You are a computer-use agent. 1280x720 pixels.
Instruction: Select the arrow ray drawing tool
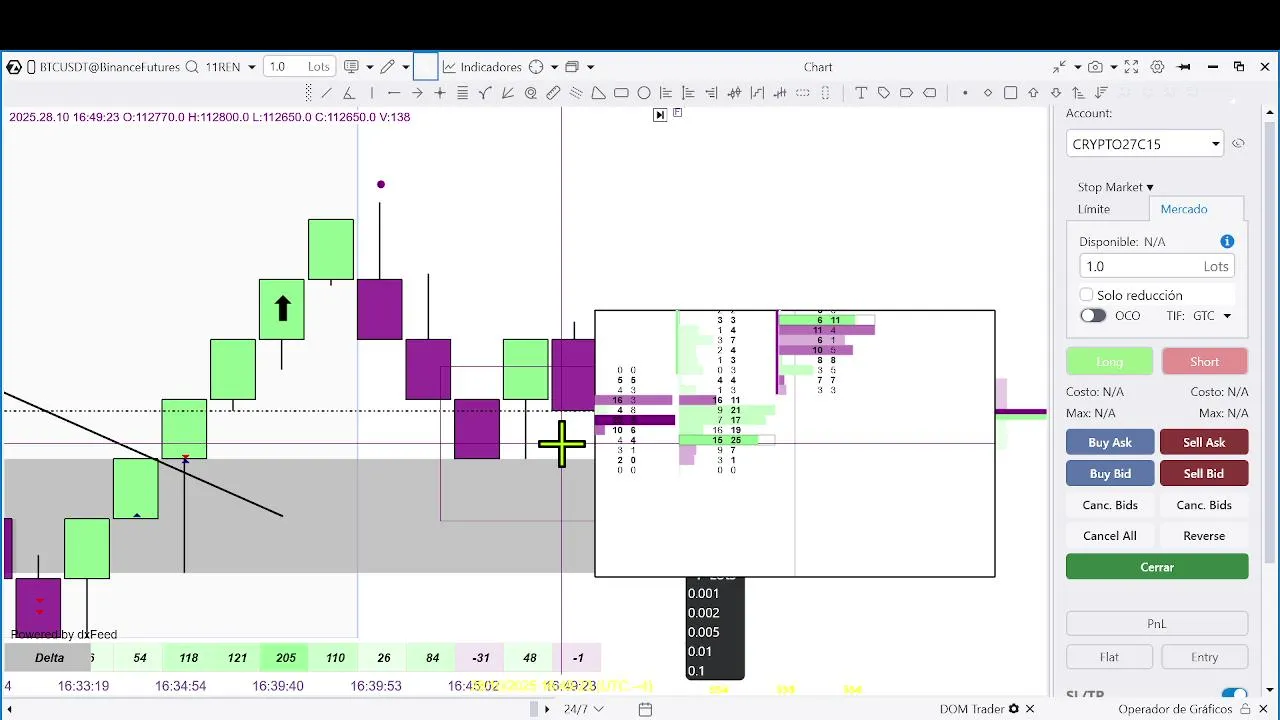pyautogui.click(x=417, y=93)
